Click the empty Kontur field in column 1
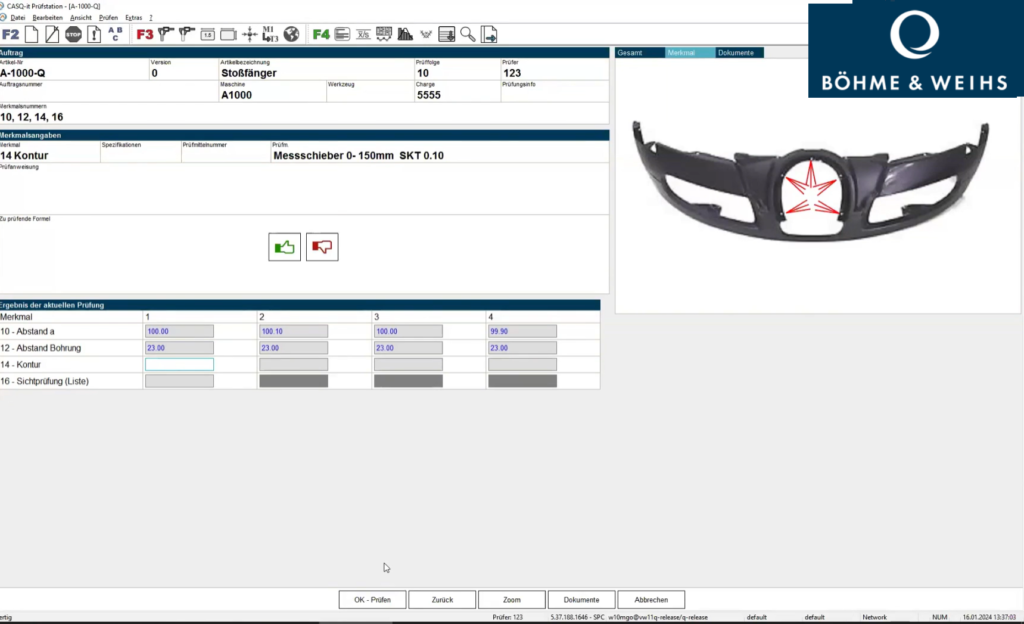The height and width of the screenshot is (624, 1024). pyautogui.click(x=179, y=365)
